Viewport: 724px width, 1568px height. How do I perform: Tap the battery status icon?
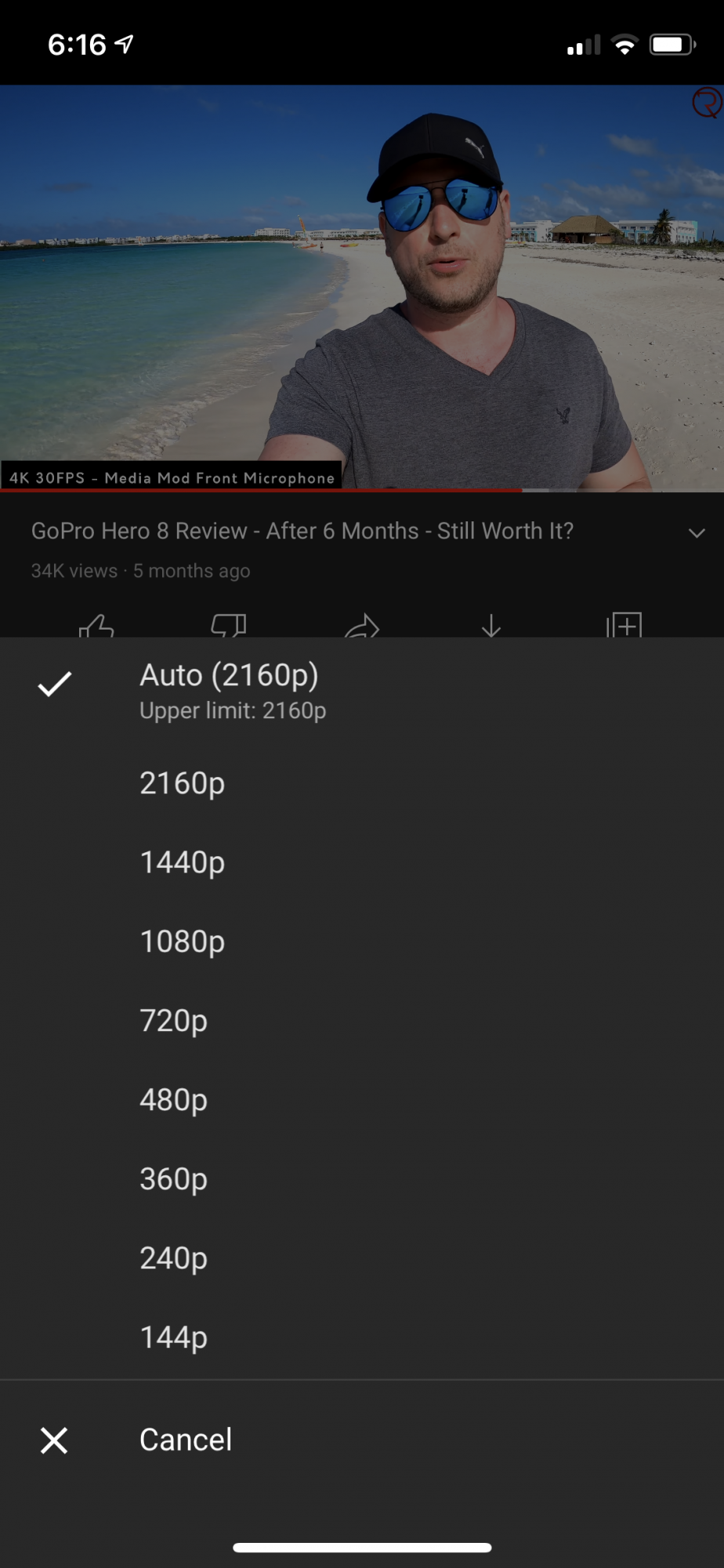[x=672, y=45]
